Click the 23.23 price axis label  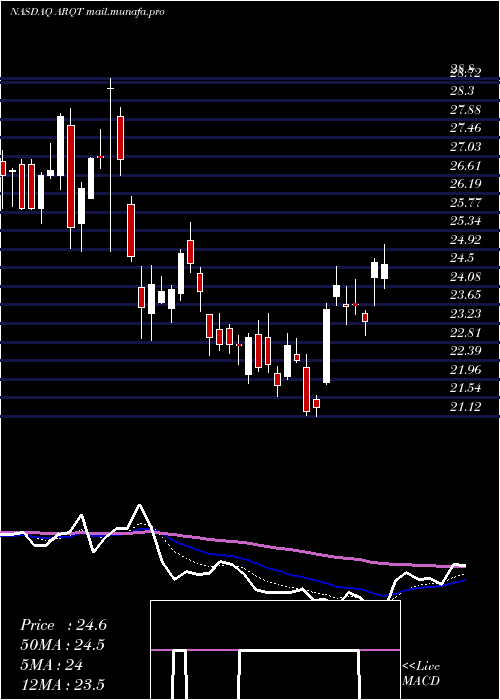(x=465, y=314)
